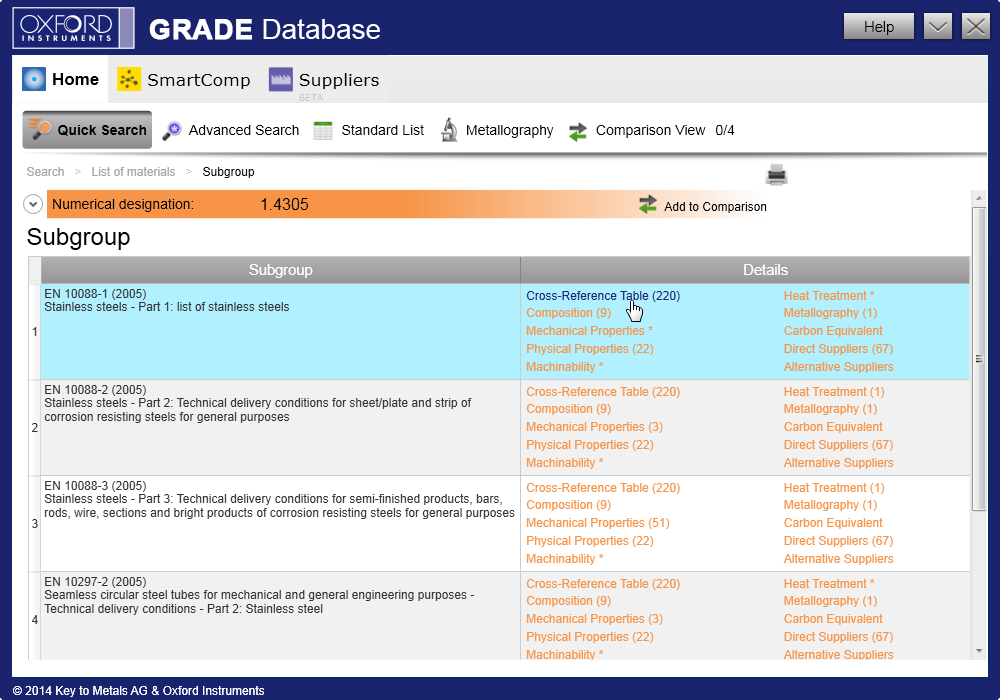Open Carbon Equivalent for EN 10088-3
Viewport: 1000px width, 700px height.
coord(833,523)
